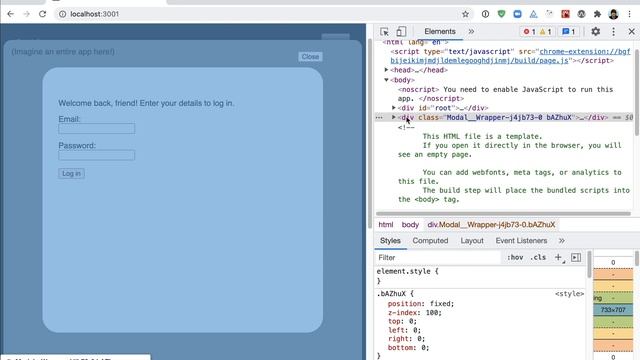Select div.Modal__Wrapper breadcrumb item
Screen dimensions: 640x360
coord(491,224)
